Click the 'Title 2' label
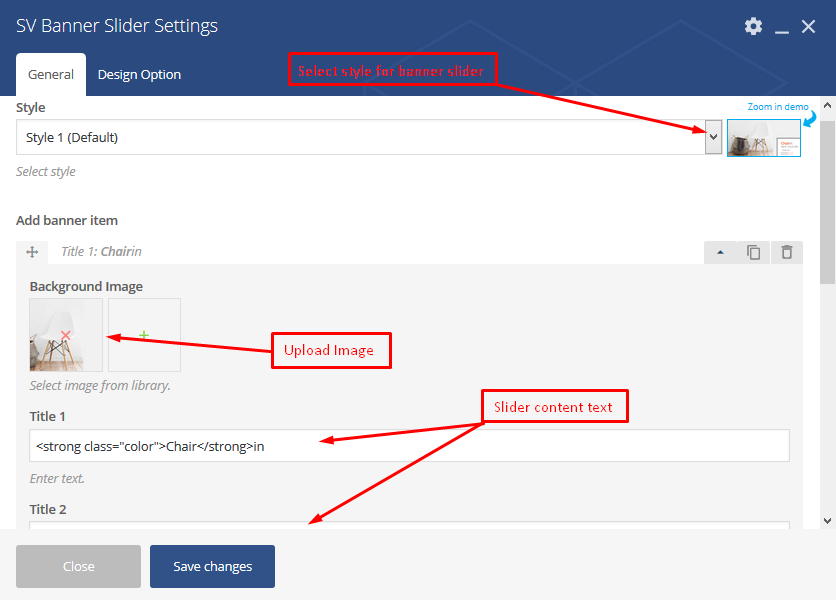 click(47, 509)
